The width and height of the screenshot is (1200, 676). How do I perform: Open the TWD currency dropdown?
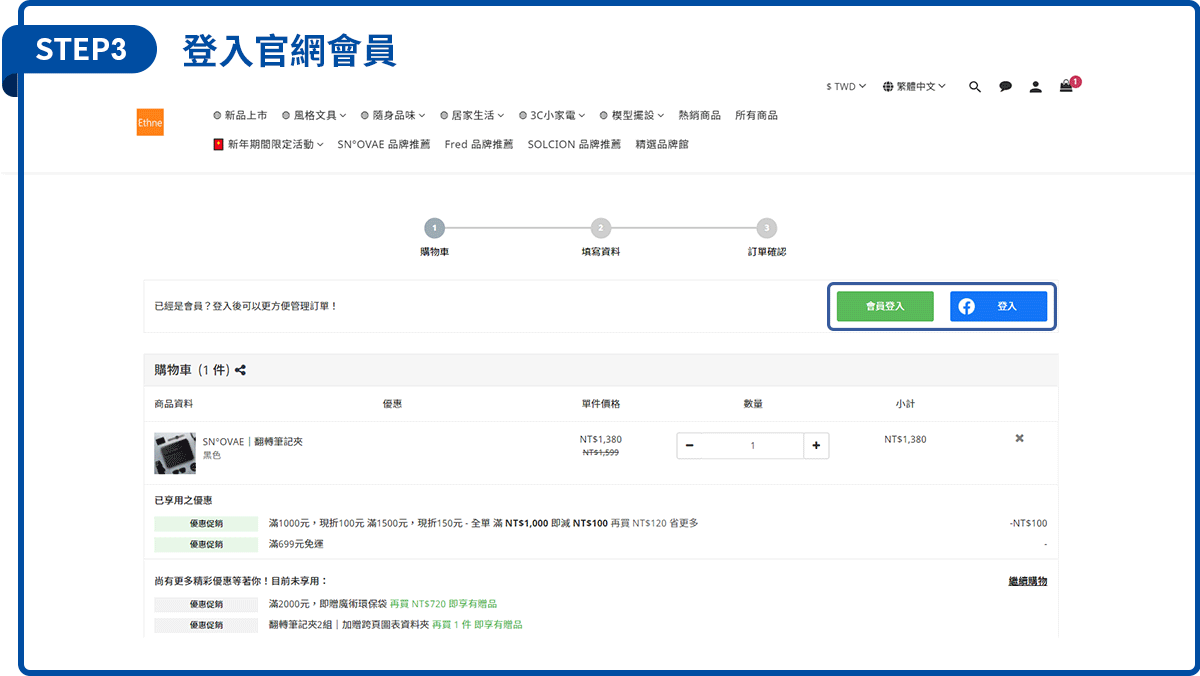point(846,87)
